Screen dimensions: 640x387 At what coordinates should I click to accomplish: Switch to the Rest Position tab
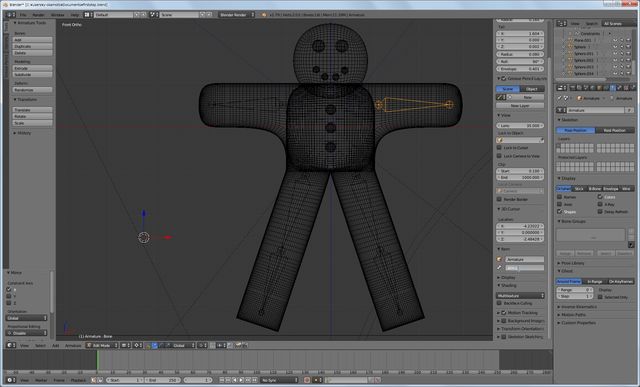[615, 130]
